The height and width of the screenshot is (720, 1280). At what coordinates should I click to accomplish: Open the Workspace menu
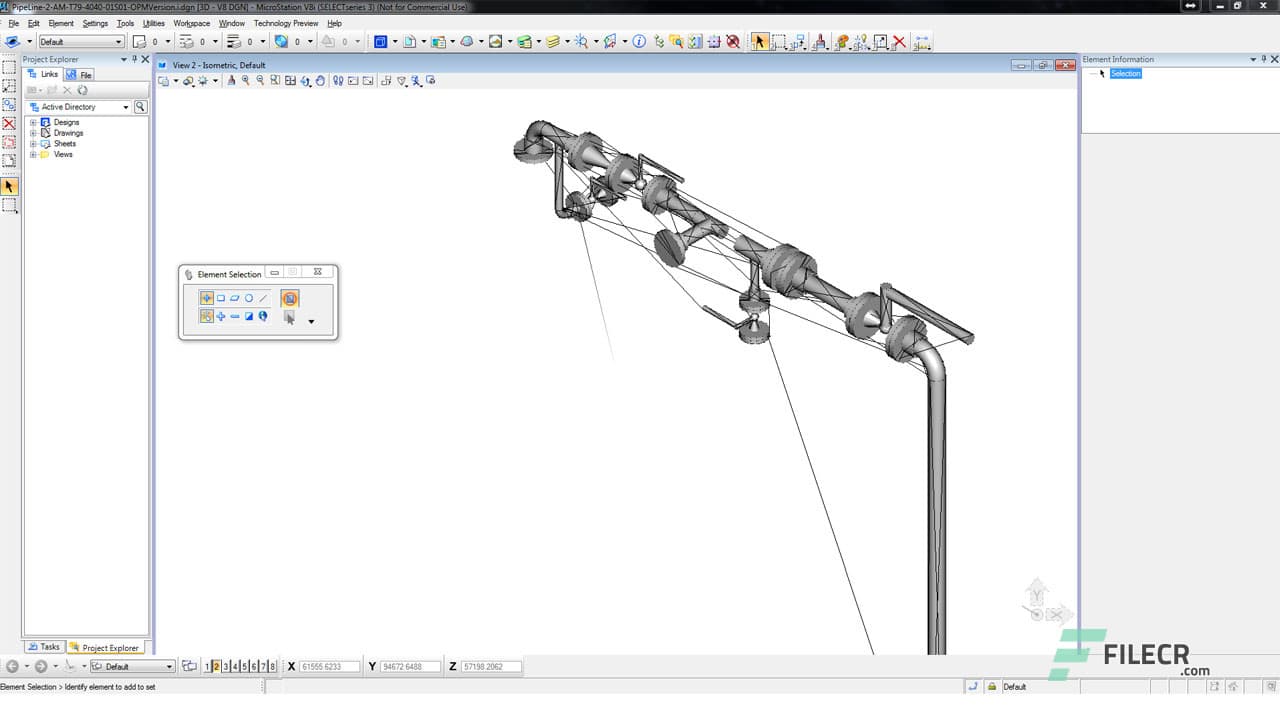point(191,23)
